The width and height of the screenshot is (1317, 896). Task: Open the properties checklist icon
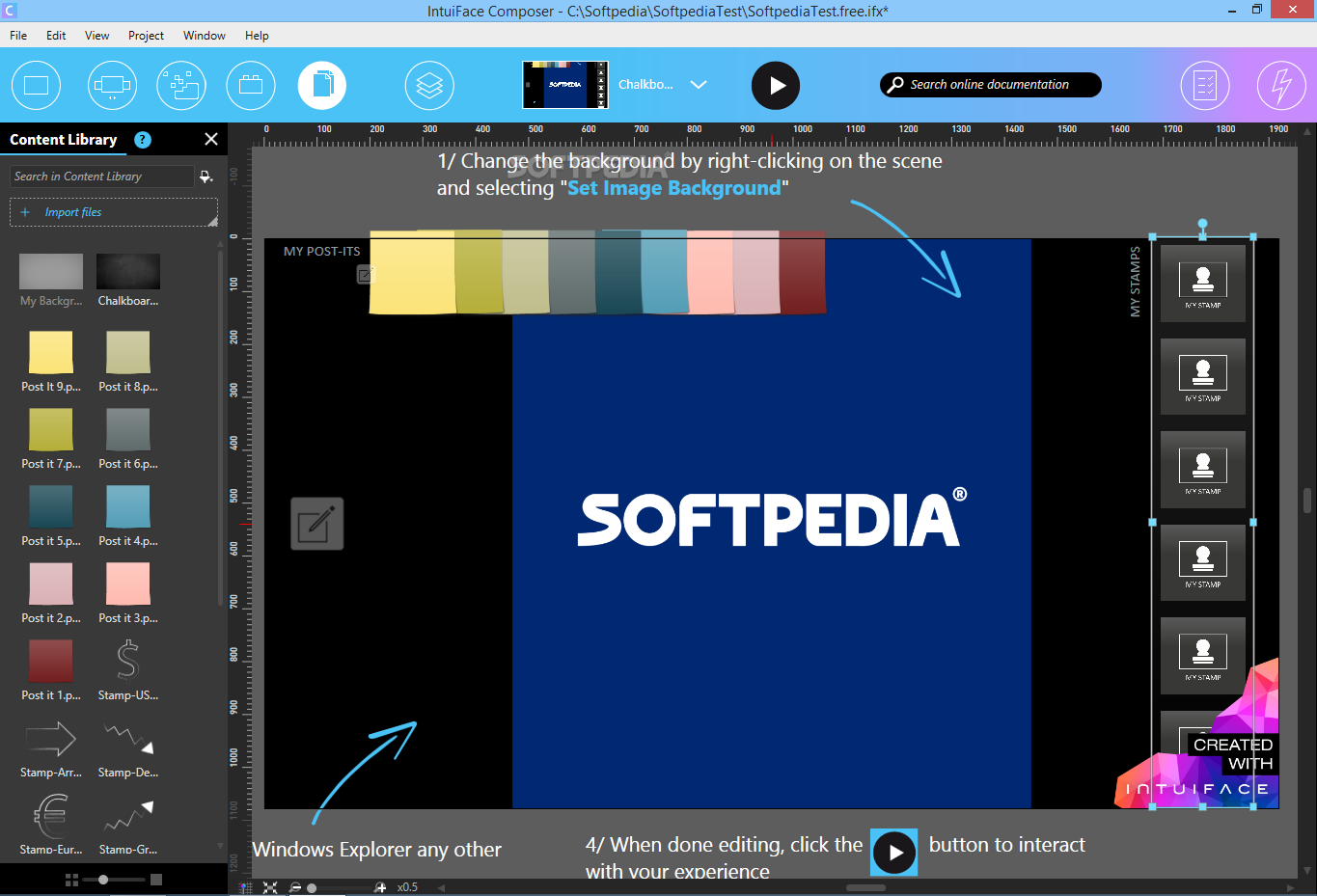coord(1205,85)
